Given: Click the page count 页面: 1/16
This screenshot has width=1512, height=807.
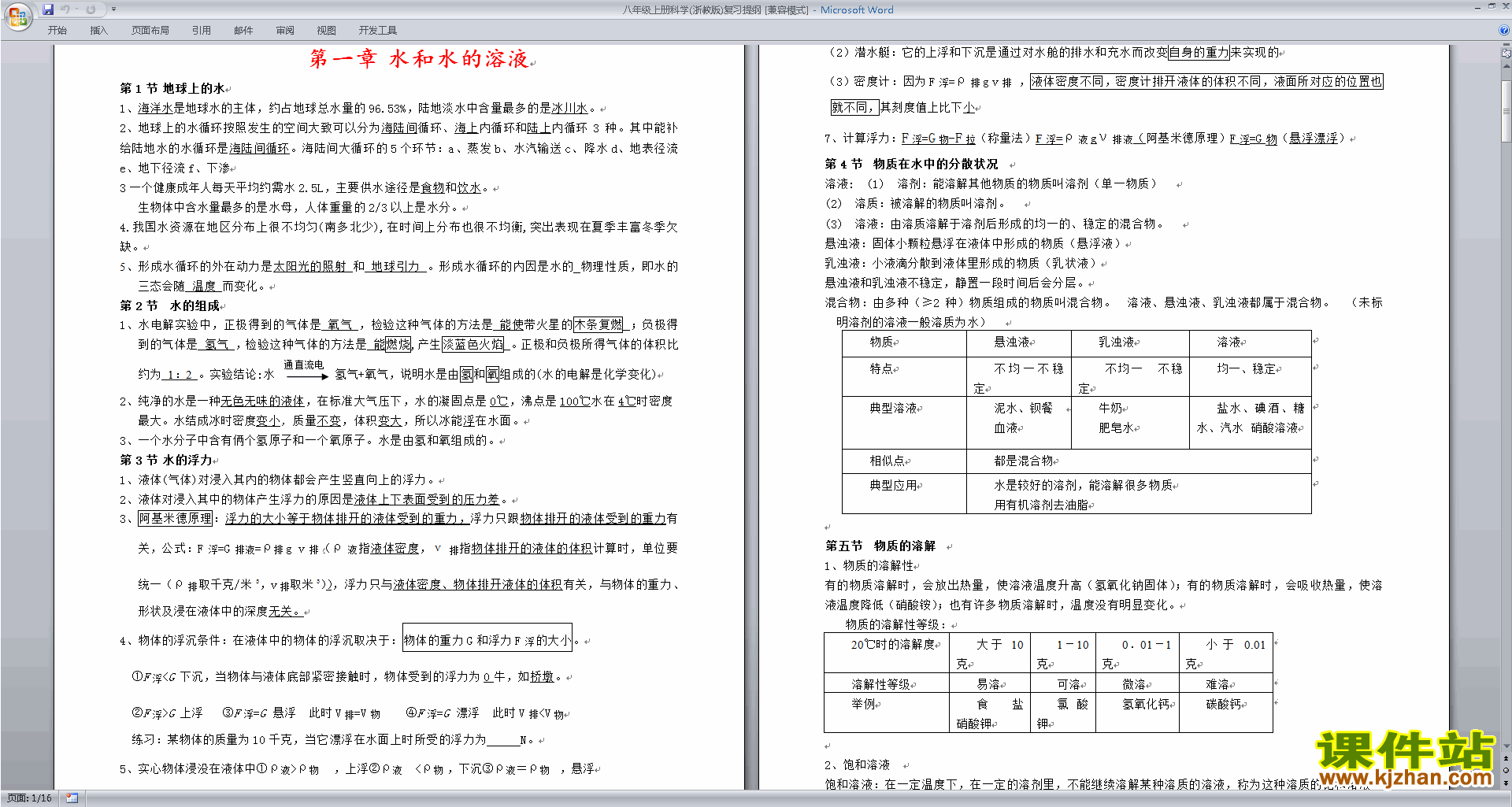Looking at the screenshot, I should click(x=29, y=798).
